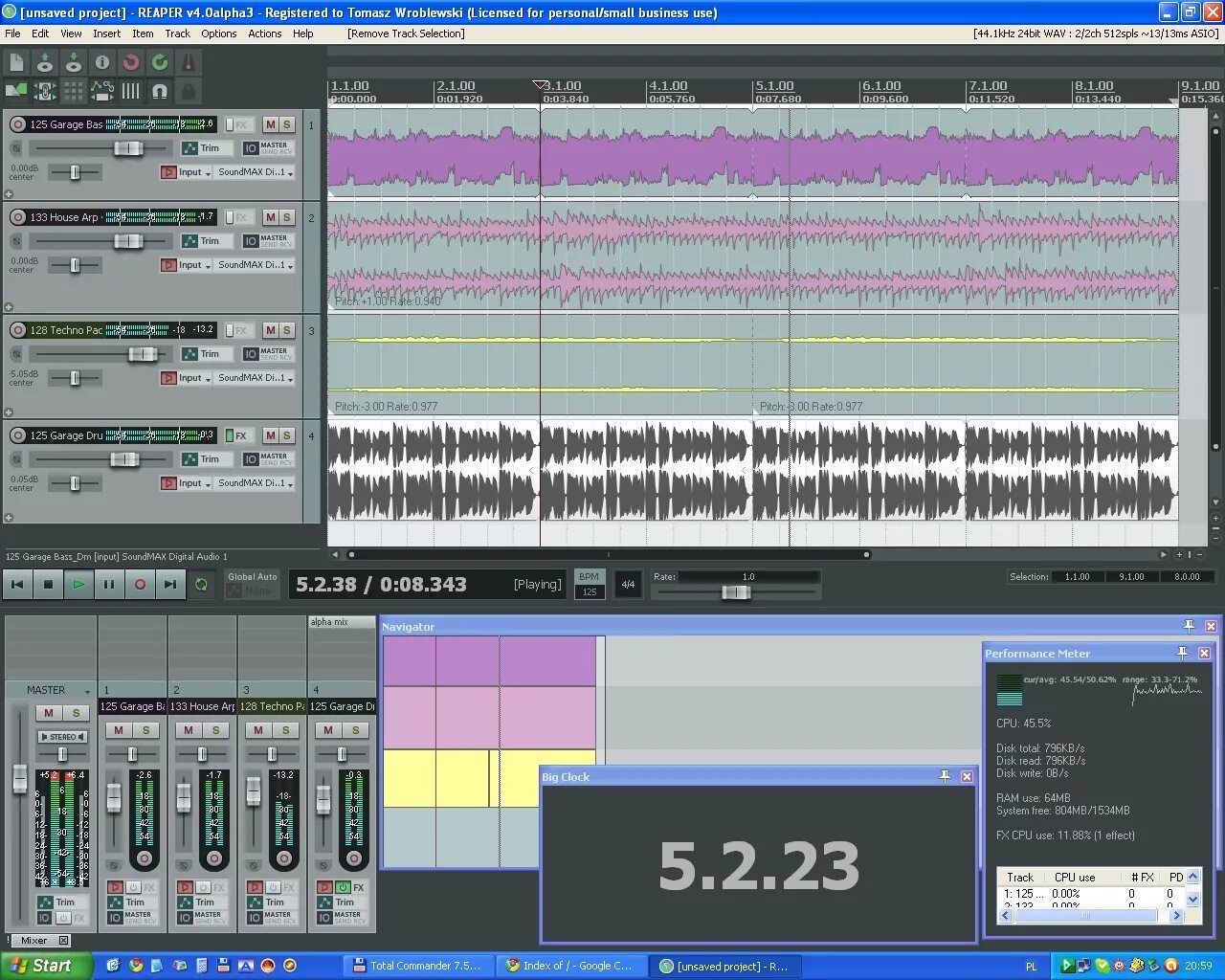The height and width of the screenshot is (980, 1225).
Task: Open project settings info icon
Action: 102,63
